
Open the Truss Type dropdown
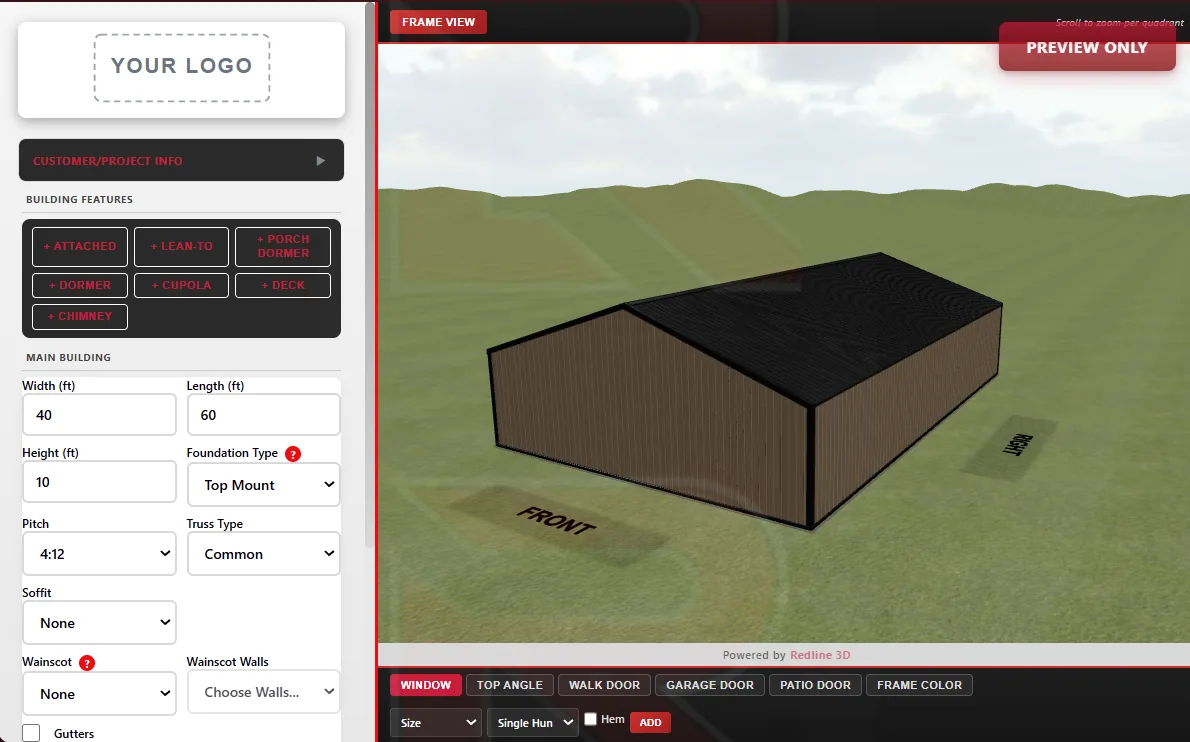tap(263, 554)
